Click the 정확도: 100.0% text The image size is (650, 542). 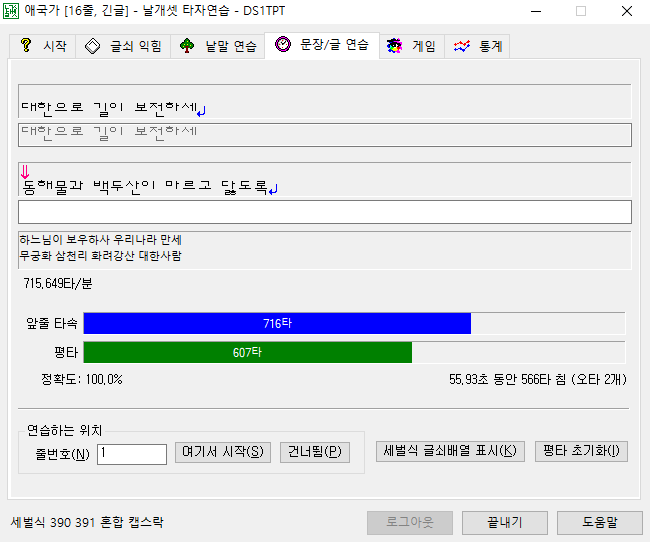coord(82,379)
